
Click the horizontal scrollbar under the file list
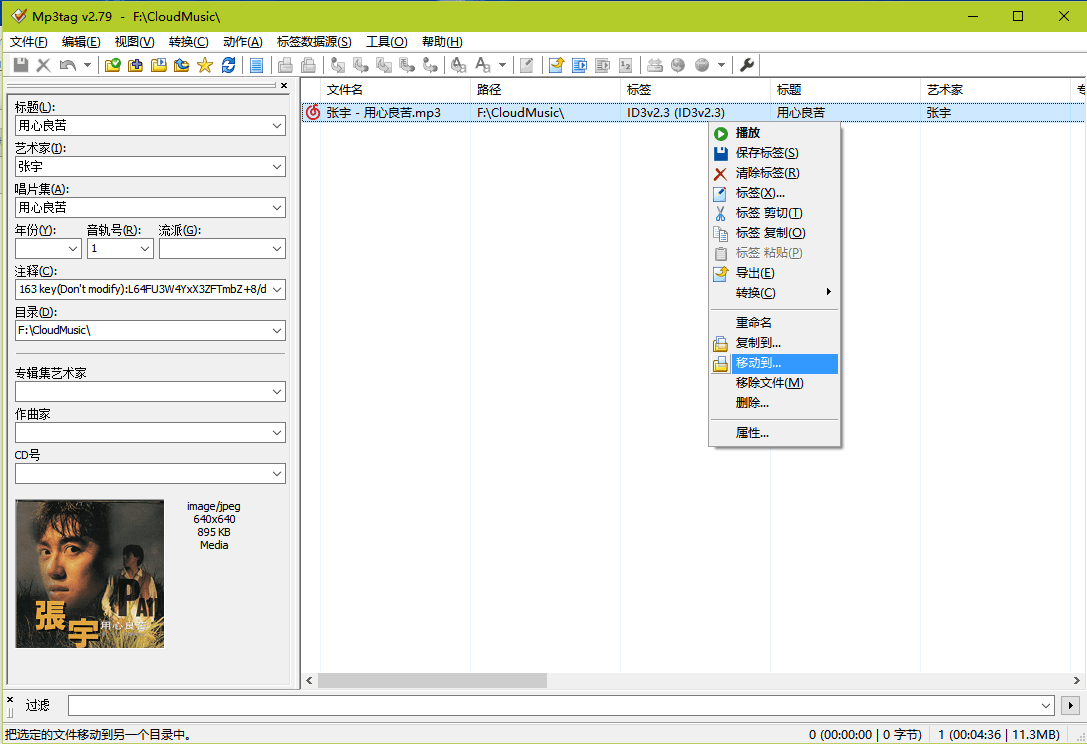430,679
